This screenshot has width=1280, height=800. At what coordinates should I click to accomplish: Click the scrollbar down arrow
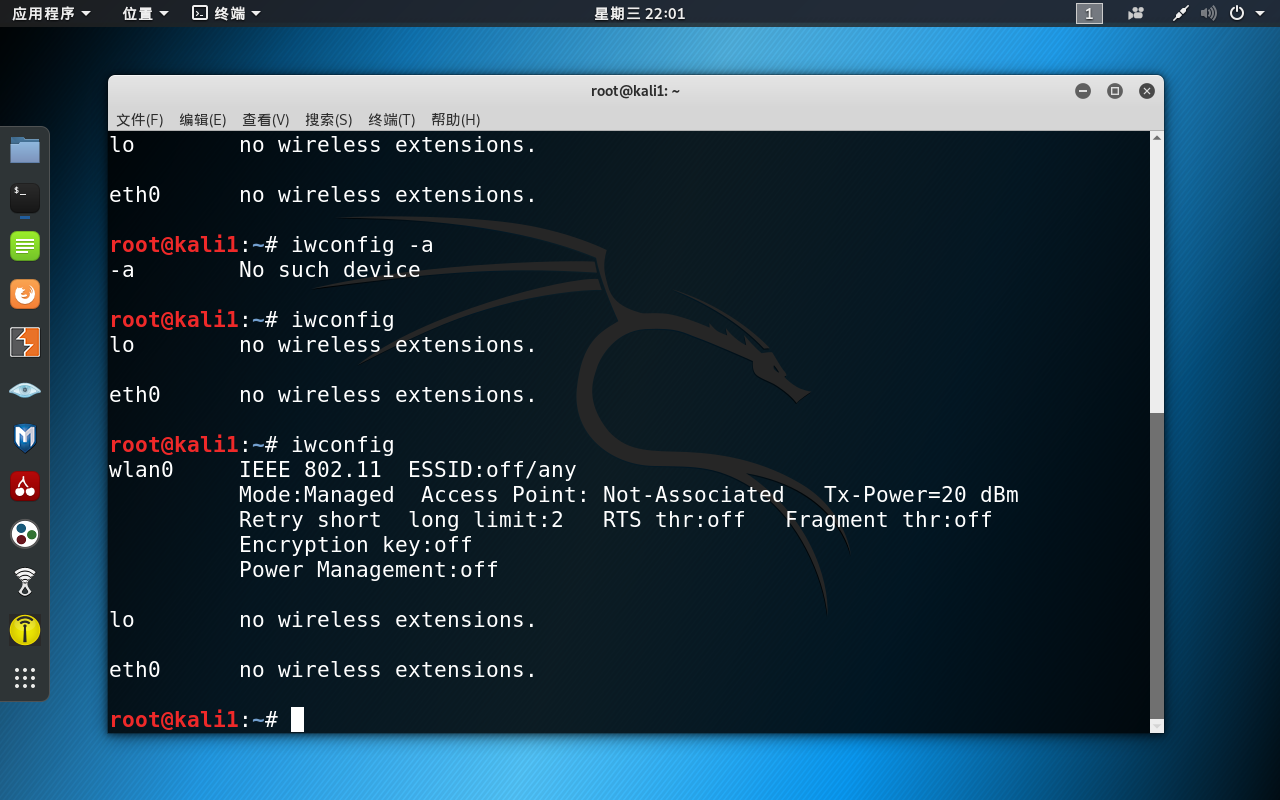coord(1157,726)
